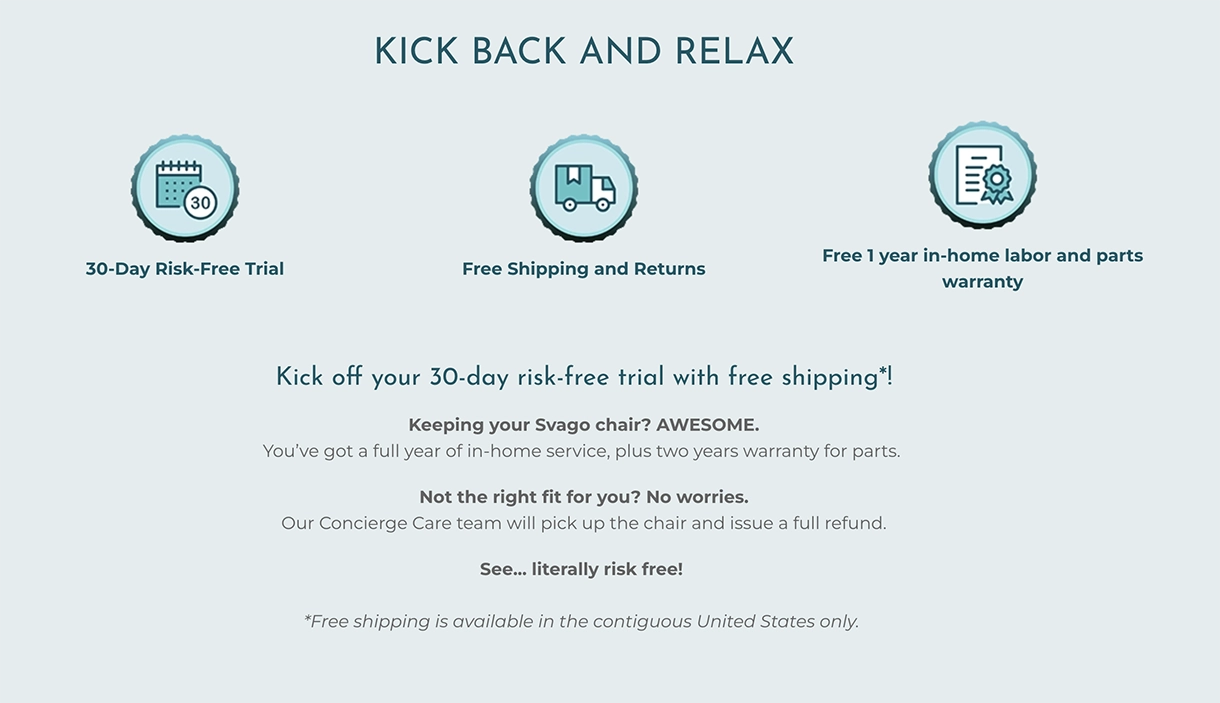Viewport: 1220px width, 703px height.
Task: Select the "Free Shipping and Returns" label
Action: pyautogui.click(x=584, y=269)
